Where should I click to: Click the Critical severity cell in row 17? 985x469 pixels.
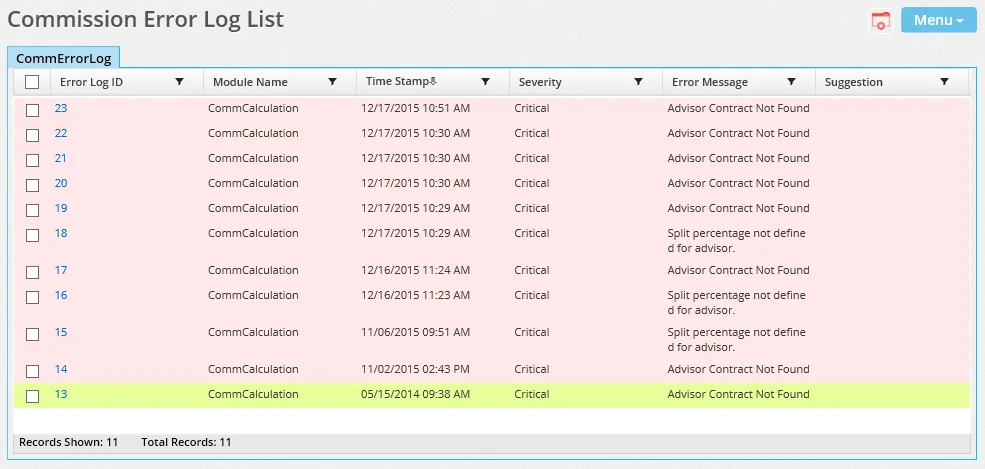coord(531,270)
